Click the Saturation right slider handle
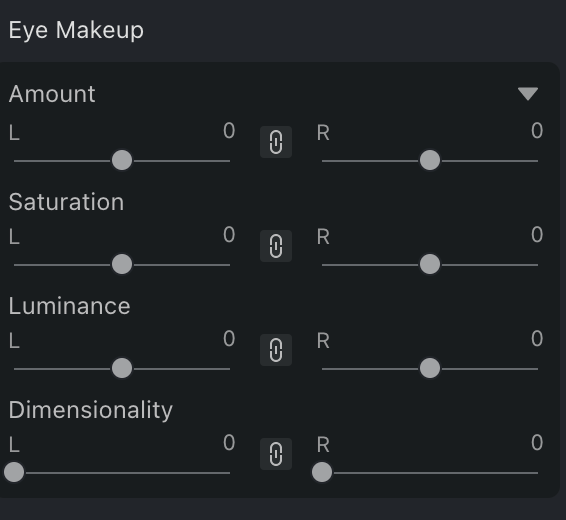Viewport: 566px width, 520px height. [430, 264]
